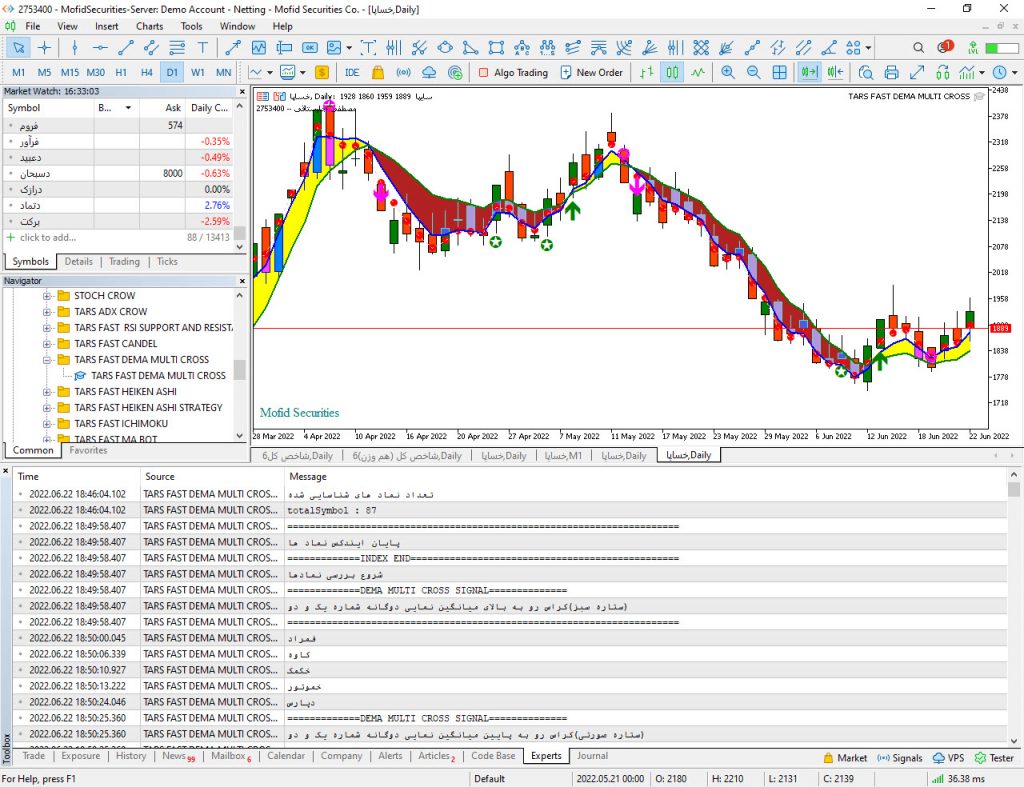Expand the TARS FAST CANDEL folder
The width and height of the screenshot is (1024, 787).
pos(47,344)
